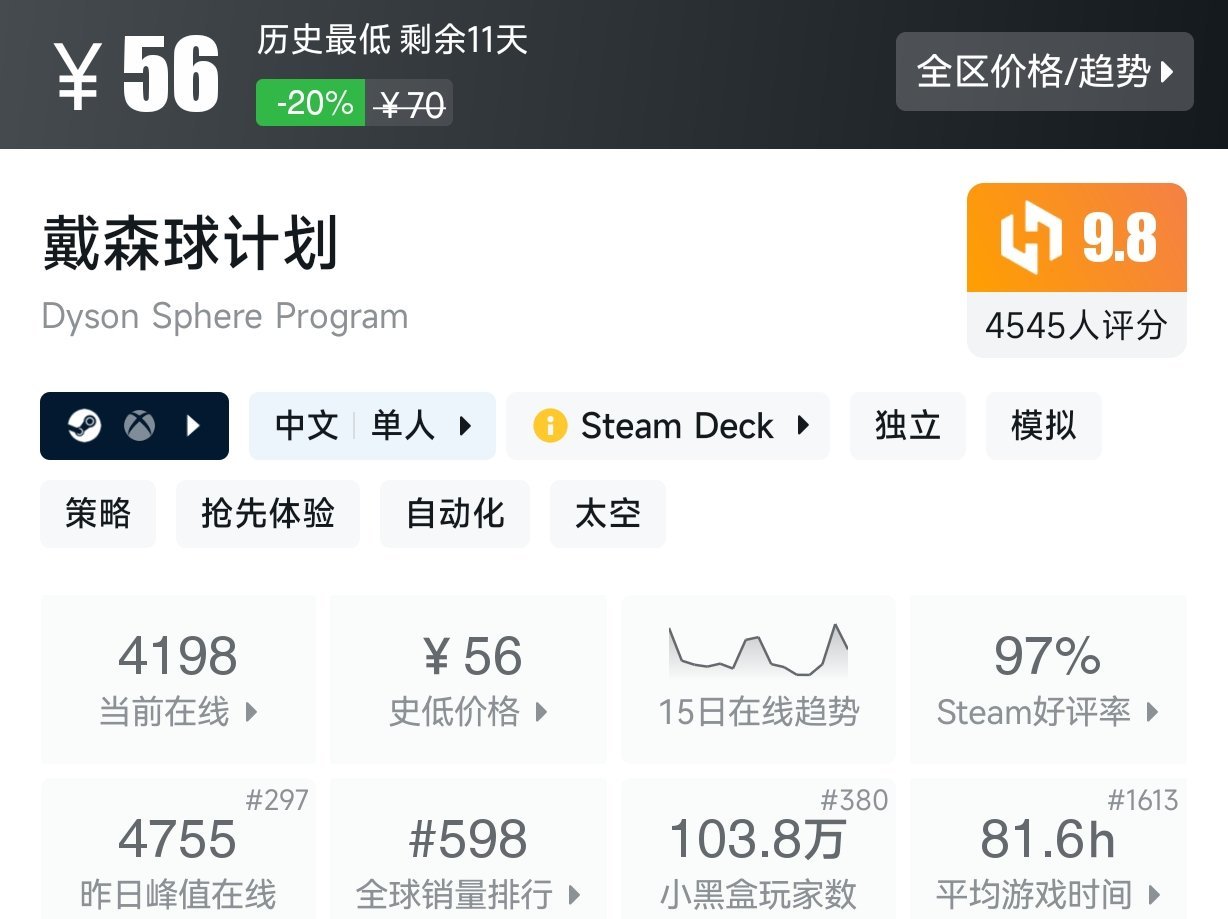Open 平均游戏时间 average playtime details

(x=1048, y=850)
